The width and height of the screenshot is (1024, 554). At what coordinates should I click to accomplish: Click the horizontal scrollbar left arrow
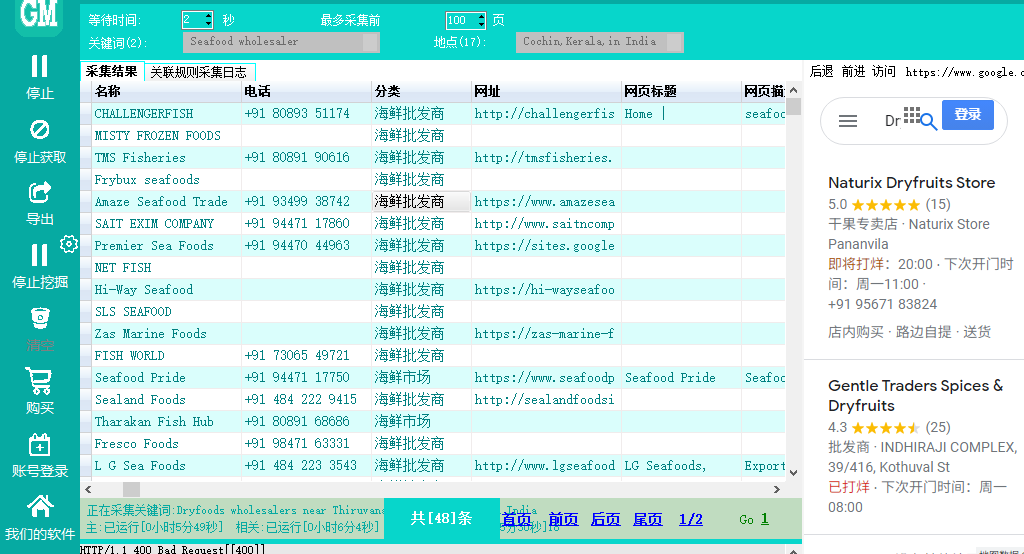[88, 489]
